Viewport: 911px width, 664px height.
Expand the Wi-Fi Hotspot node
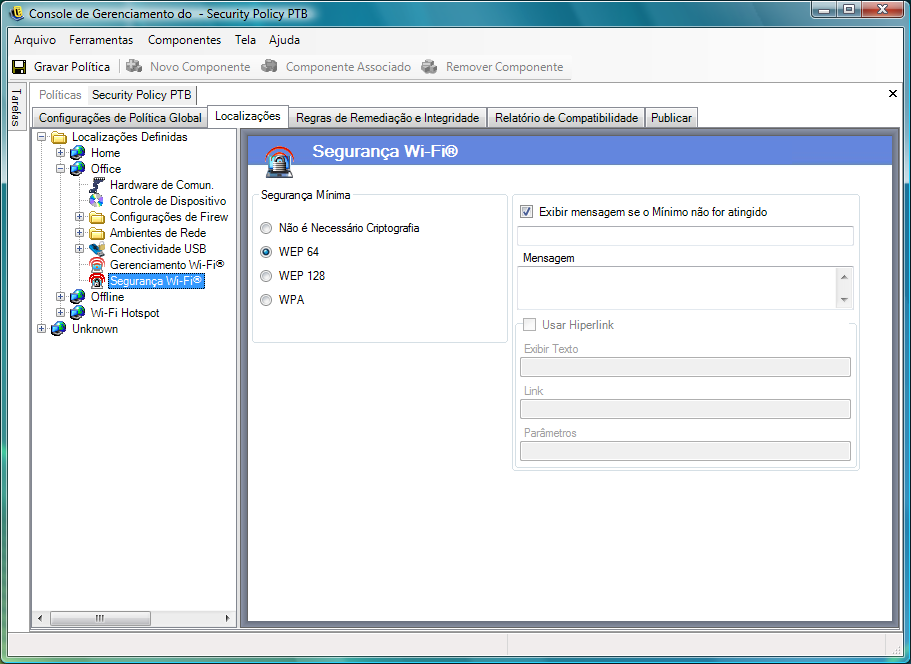pyautogui.click(x=60, y=313)
